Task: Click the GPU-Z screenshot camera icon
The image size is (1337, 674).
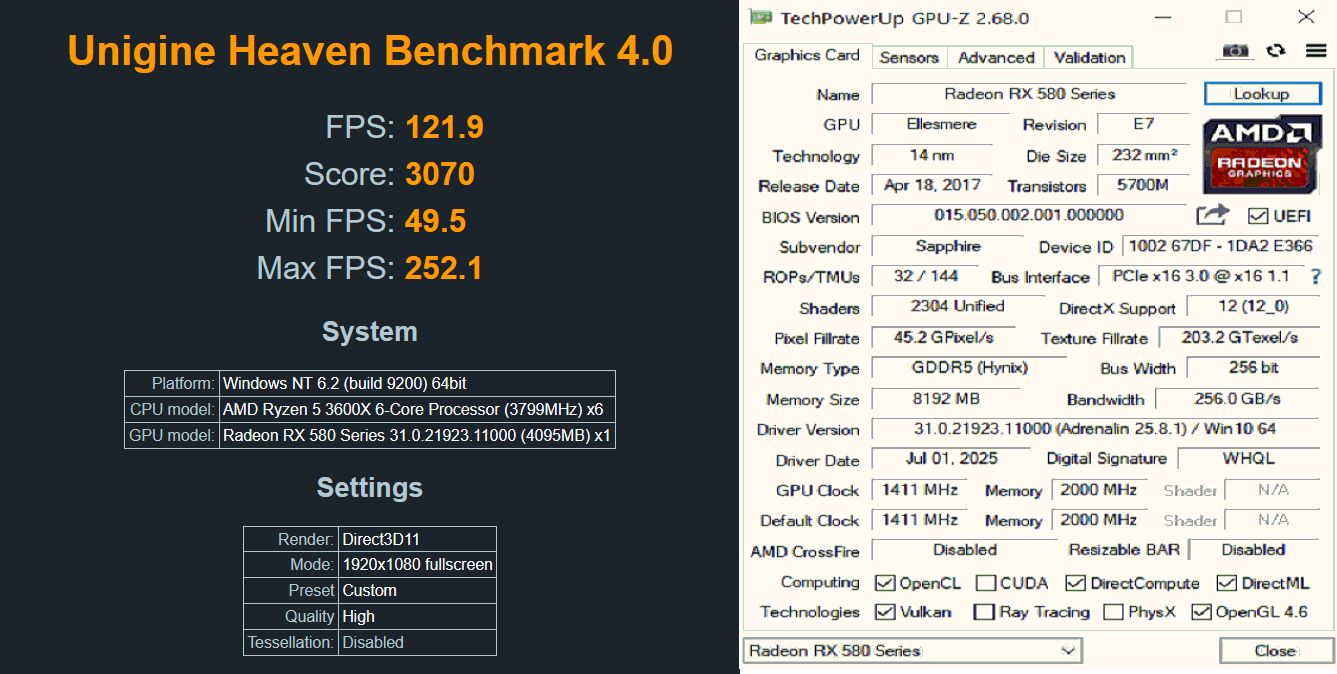Action: click(x=1236, y=50)
